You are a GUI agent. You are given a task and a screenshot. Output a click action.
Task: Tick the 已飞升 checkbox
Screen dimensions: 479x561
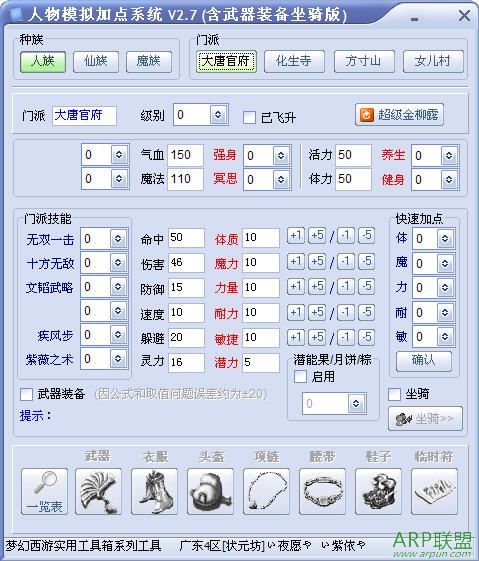click(249, 117)
